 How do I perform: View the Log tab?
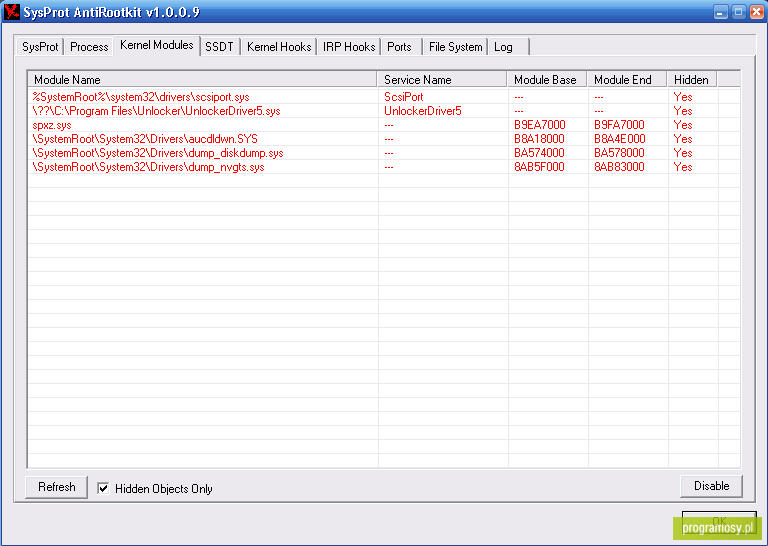coord(508,47)
